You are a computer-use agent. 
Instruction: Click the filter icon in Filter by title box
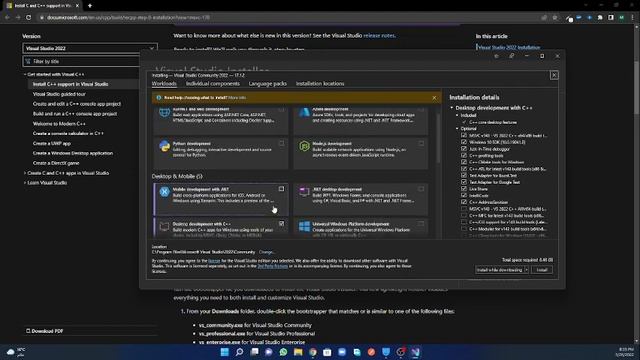pyautogui.click(x=28, y=61)
